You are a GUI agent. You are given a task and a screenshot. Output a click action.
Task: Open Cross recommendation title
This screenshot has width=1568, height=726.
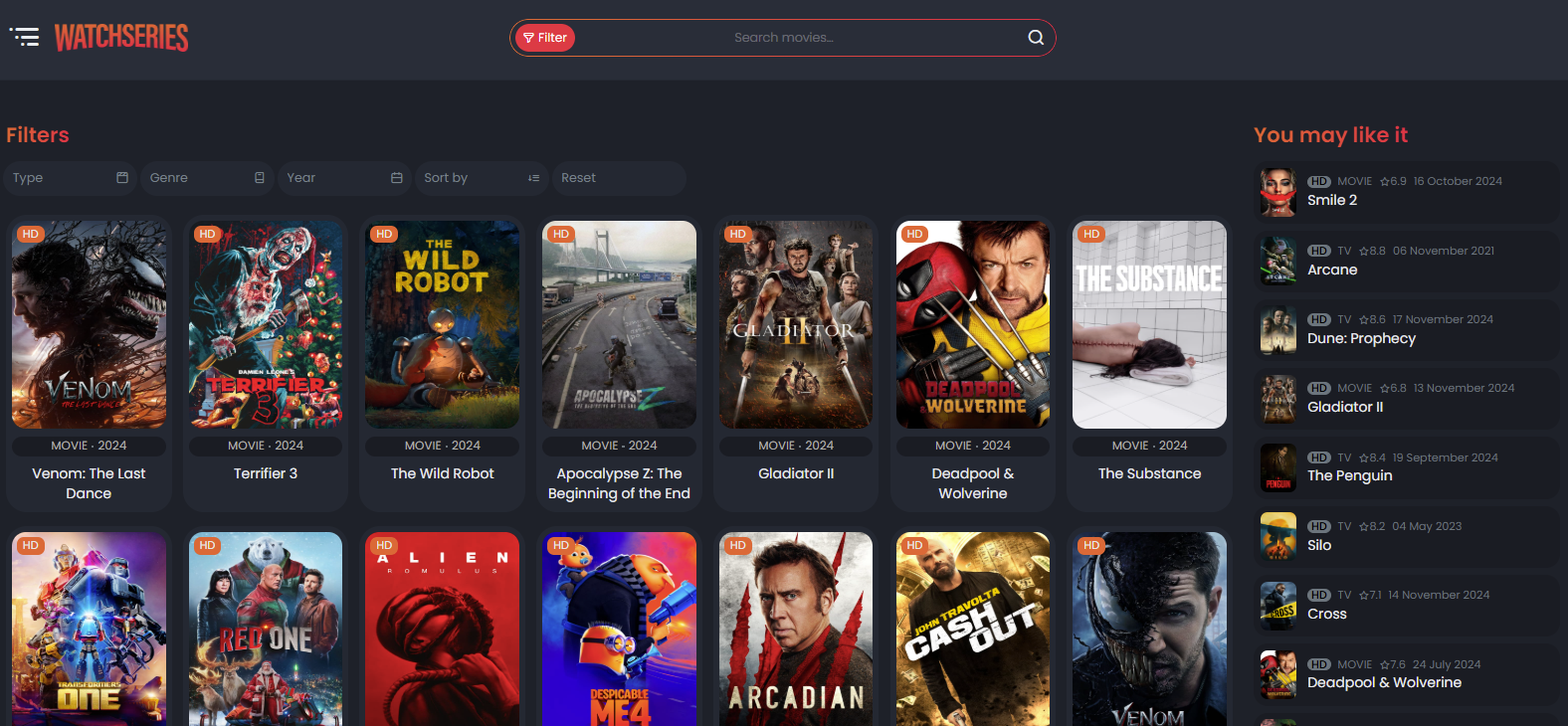[x=1327, y=614]
